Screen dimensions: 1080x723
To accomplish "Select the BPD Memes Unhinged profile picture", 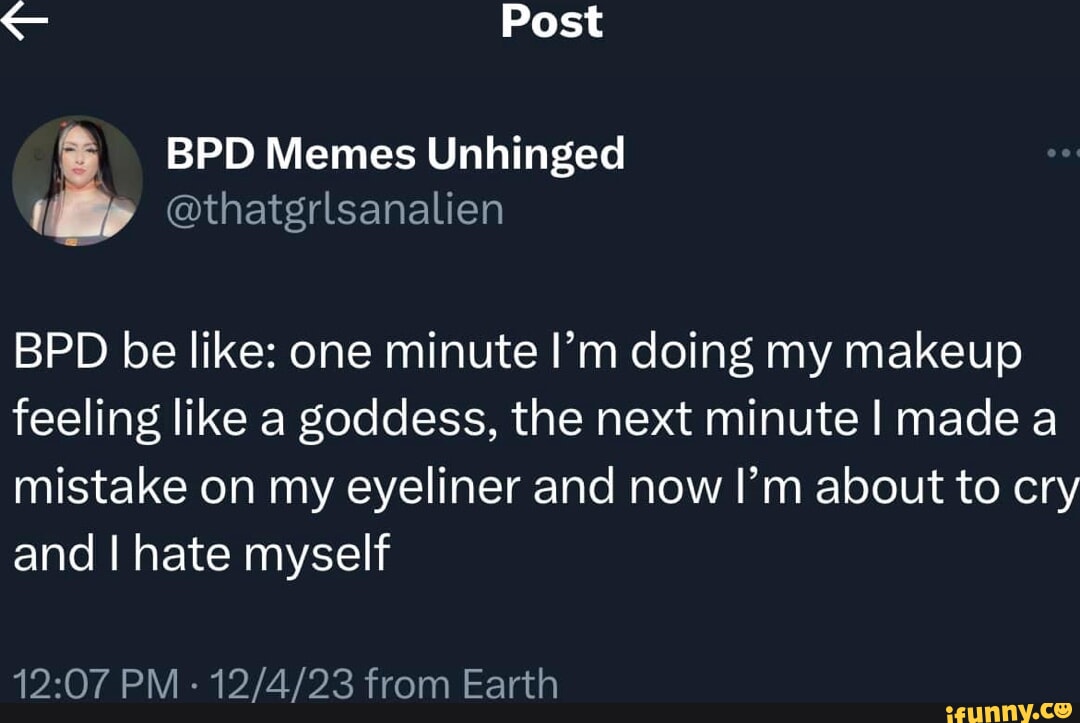I will pyautogui.click(x=77, y=180).
